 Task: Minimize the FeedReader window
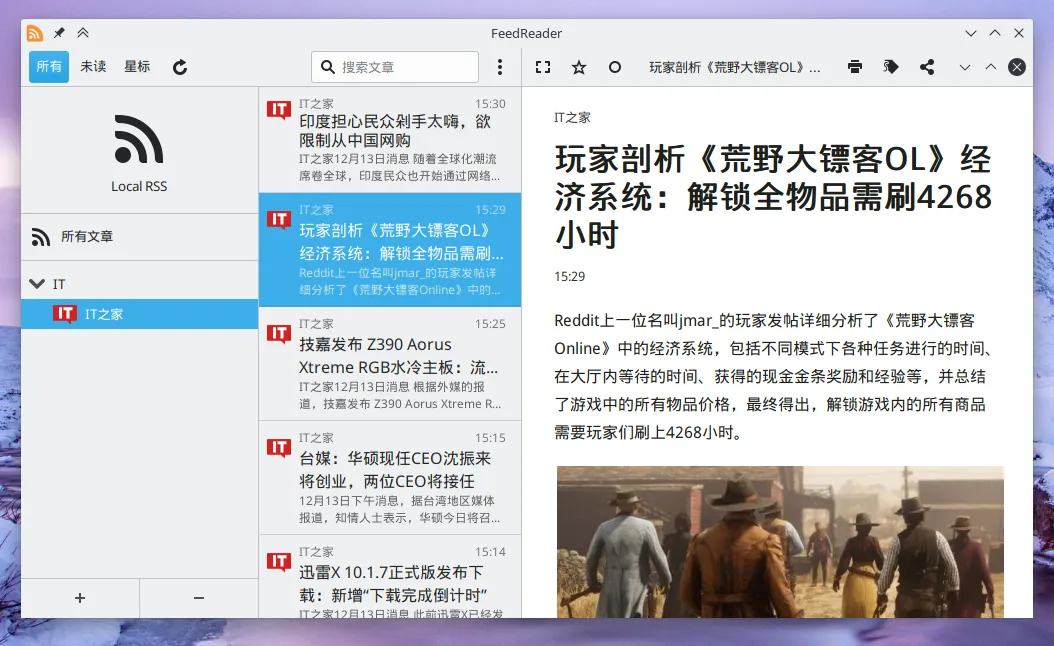tap(971, 33)
